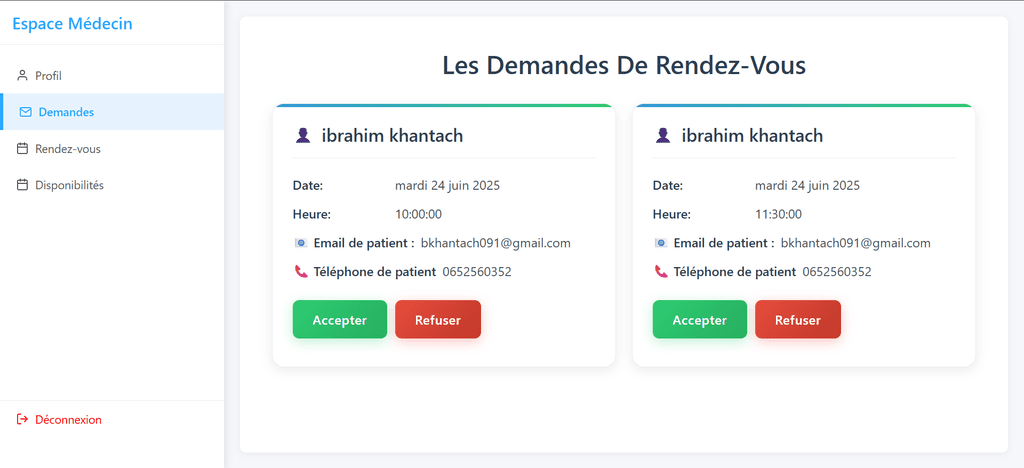The height and width of the screenshot is (468, 1024).
Task: Click the Espace Médecin title link
Action: (72, 24)
